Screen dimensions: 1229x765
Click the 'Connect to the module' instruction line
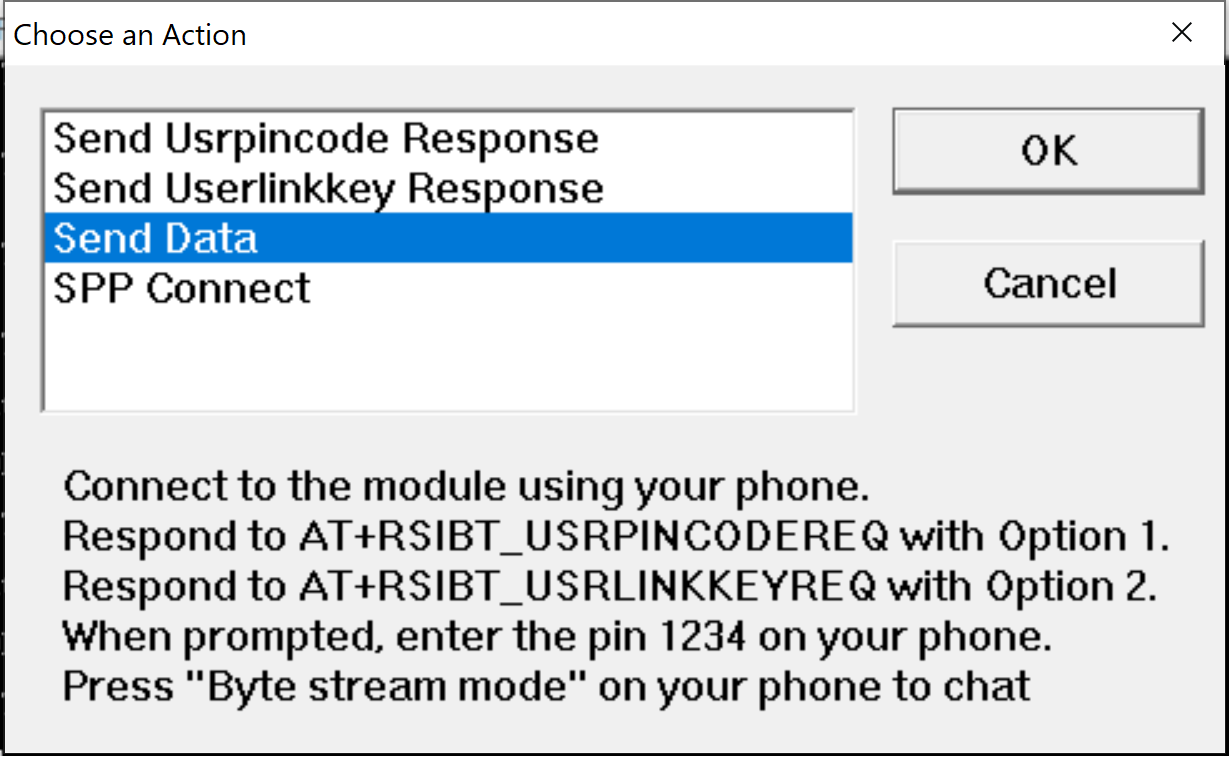(465, 487)
